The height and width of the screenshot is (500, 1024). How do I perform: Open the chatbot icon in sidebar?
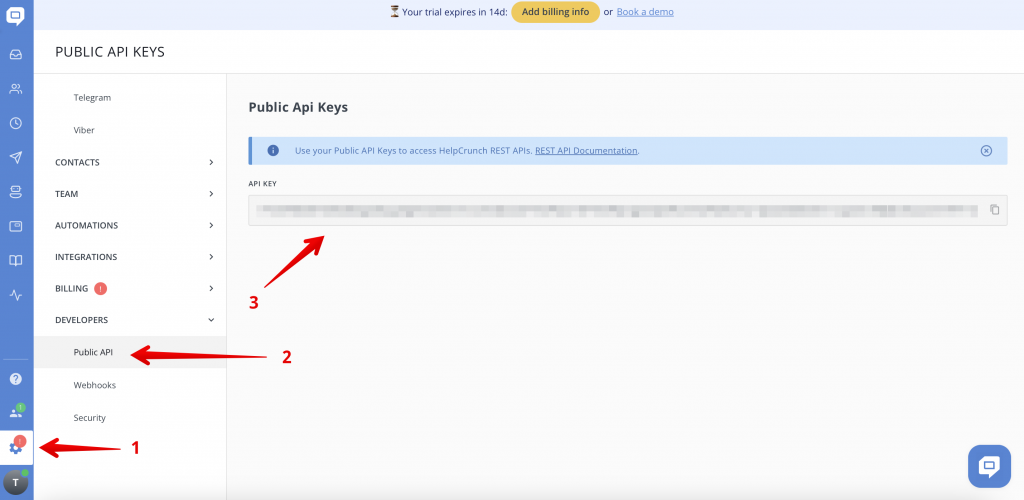[x=16, y=191]
